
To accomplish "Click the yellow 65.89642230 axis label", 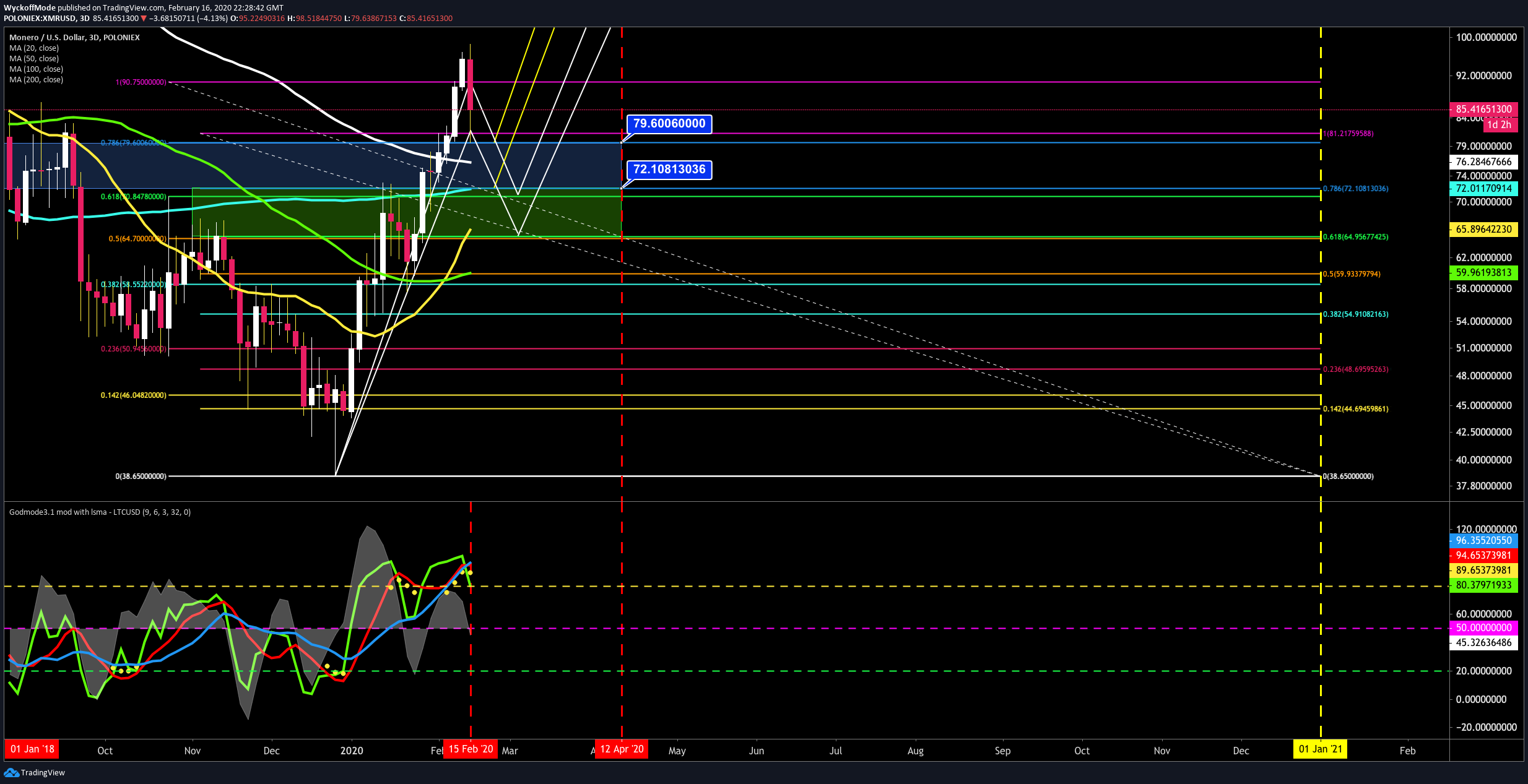I will pyautogui.click(x=1483, y=229).
